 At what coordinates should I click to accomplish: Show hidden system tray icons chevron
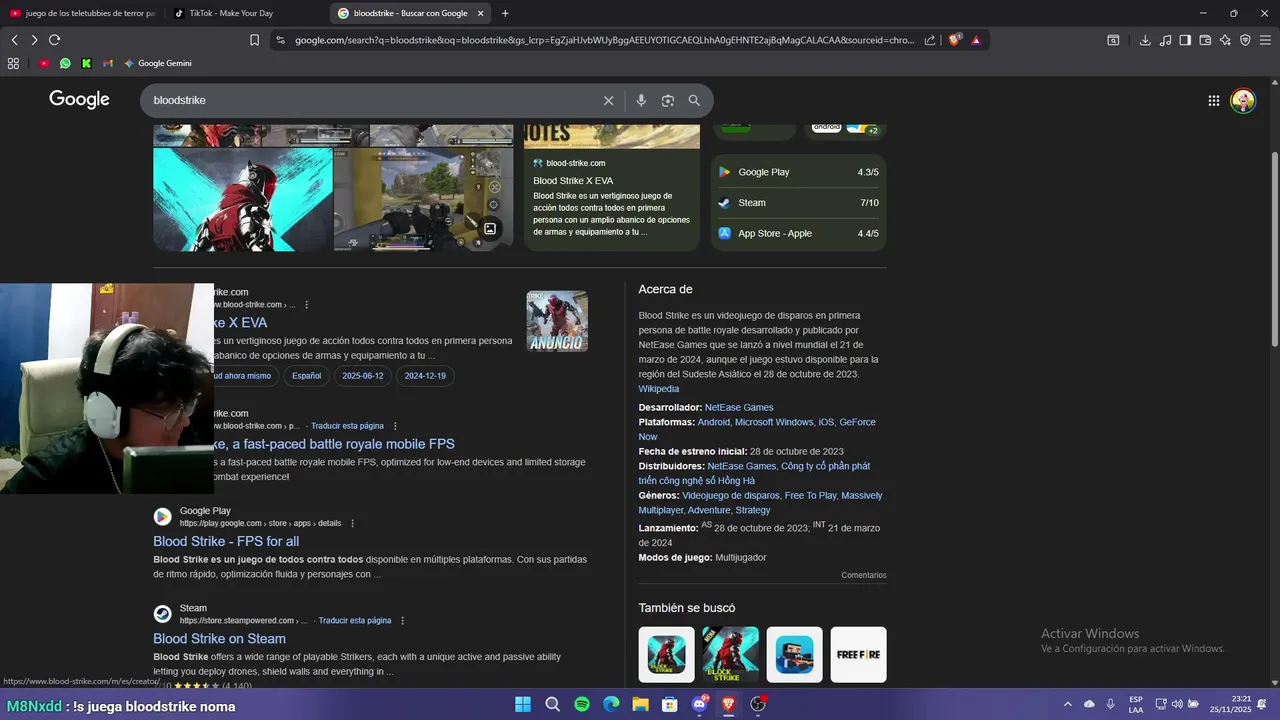(1067, 704)
